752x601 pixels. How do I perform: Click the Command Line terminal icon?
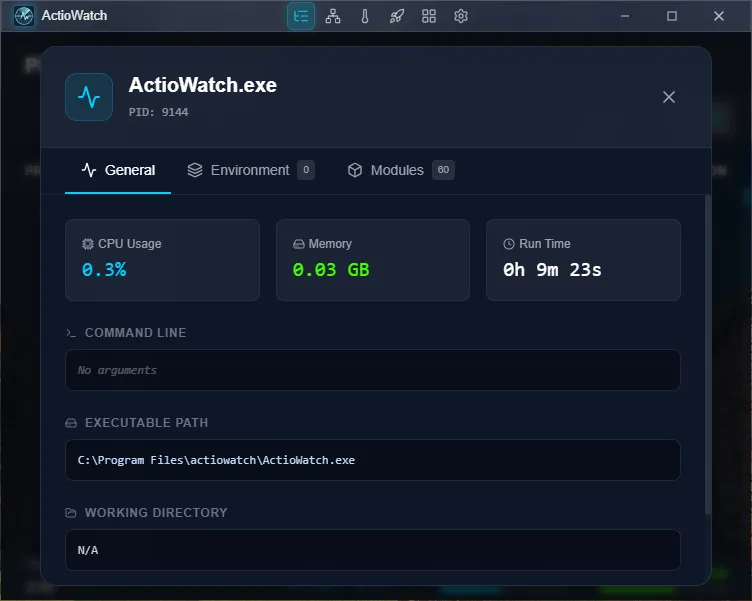pos(71,333)
